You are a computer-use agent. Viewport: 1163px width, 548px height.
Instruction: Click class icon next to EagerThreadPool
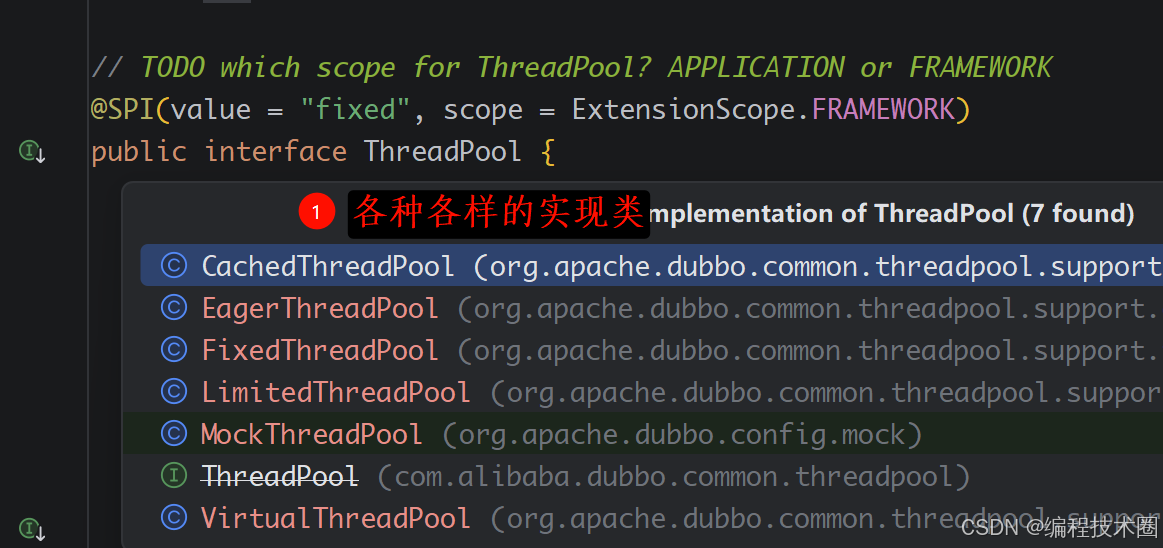pos(174,308)
